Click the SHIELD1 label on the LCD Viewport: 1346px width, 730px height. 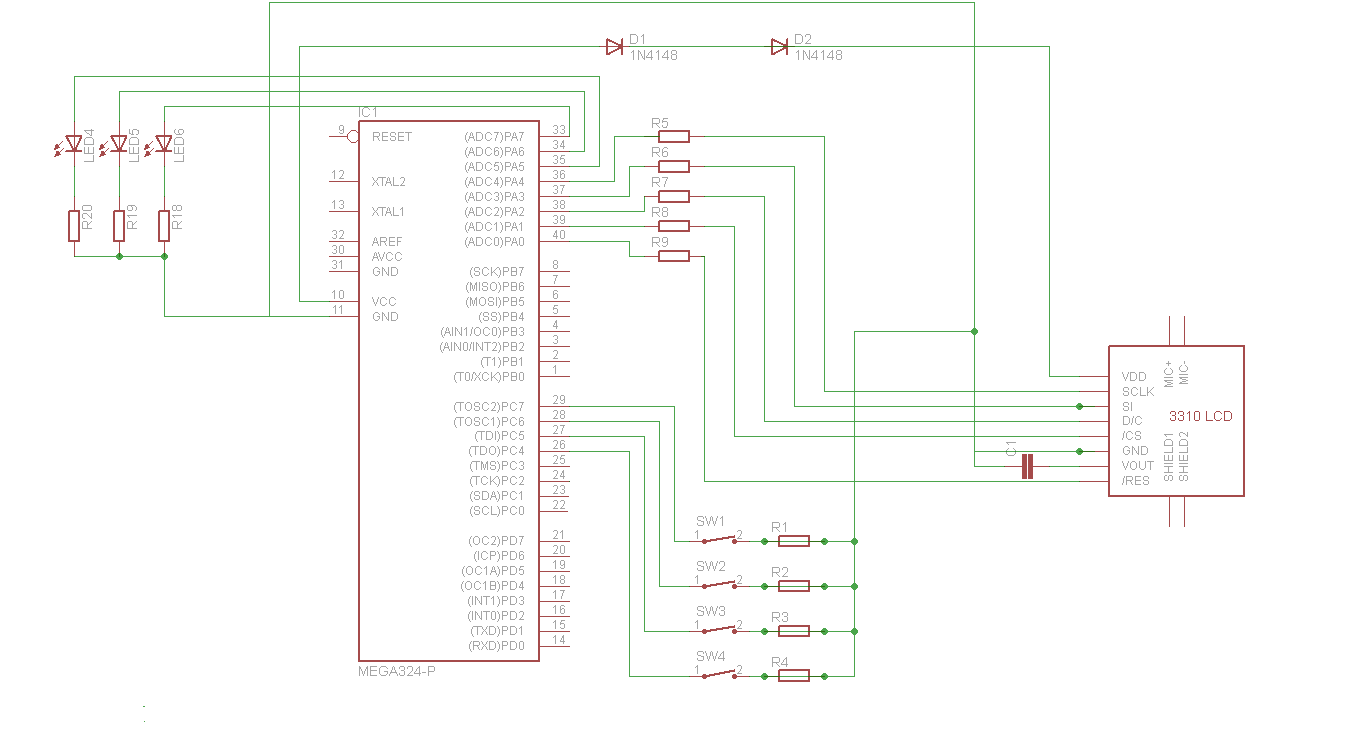(1169, 457)
